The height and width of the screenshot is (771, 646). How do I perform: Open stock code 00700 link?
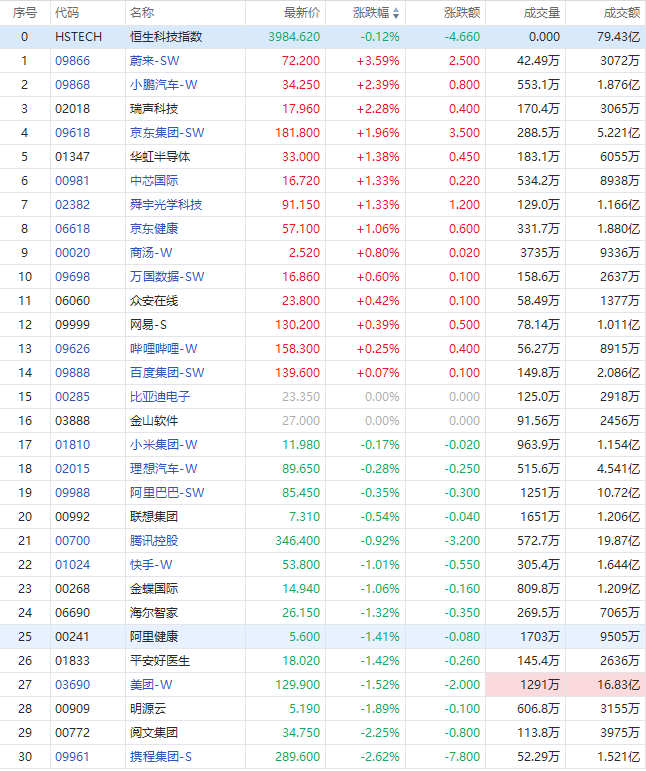tap(73, 541)
